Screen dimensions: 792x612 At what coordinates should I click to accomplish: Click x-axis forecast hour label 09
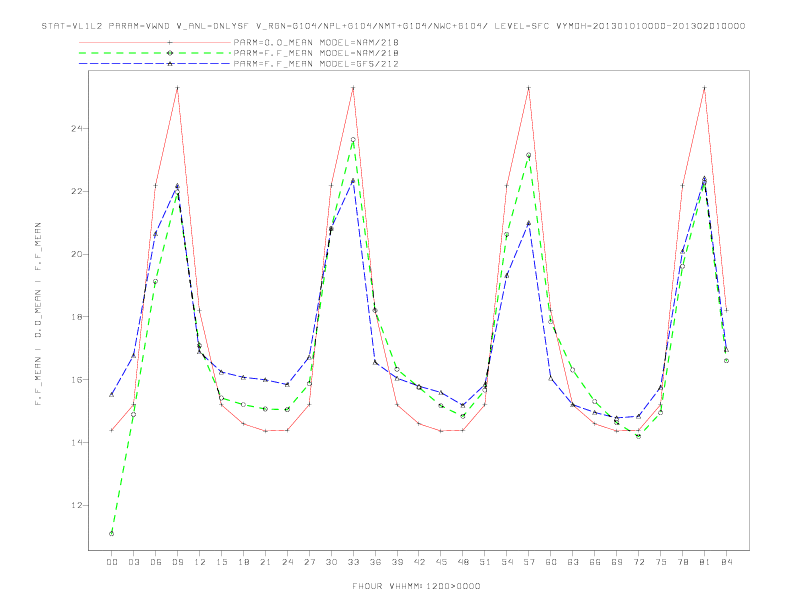tap(177, 562)
